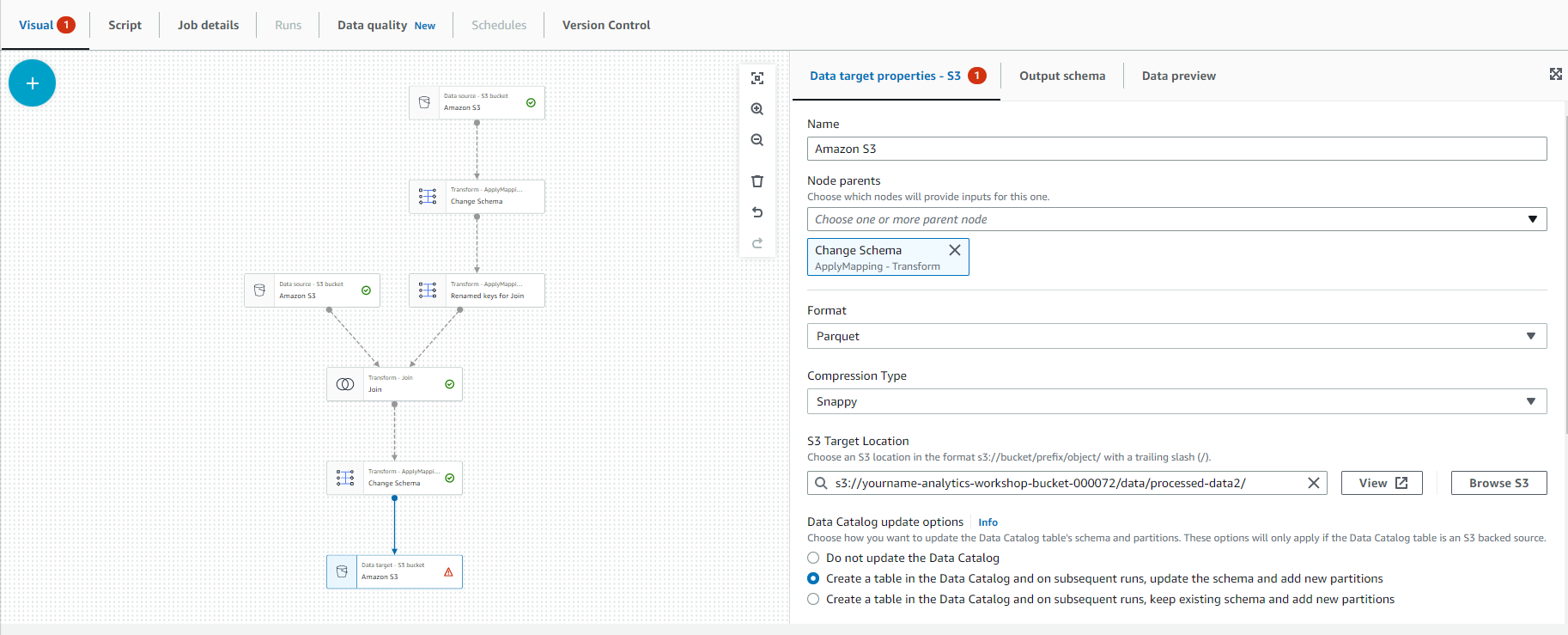The width and height of the screenshot is (1568, 635).
Task: Open the Schedules tab
Action: pos(498,25)
